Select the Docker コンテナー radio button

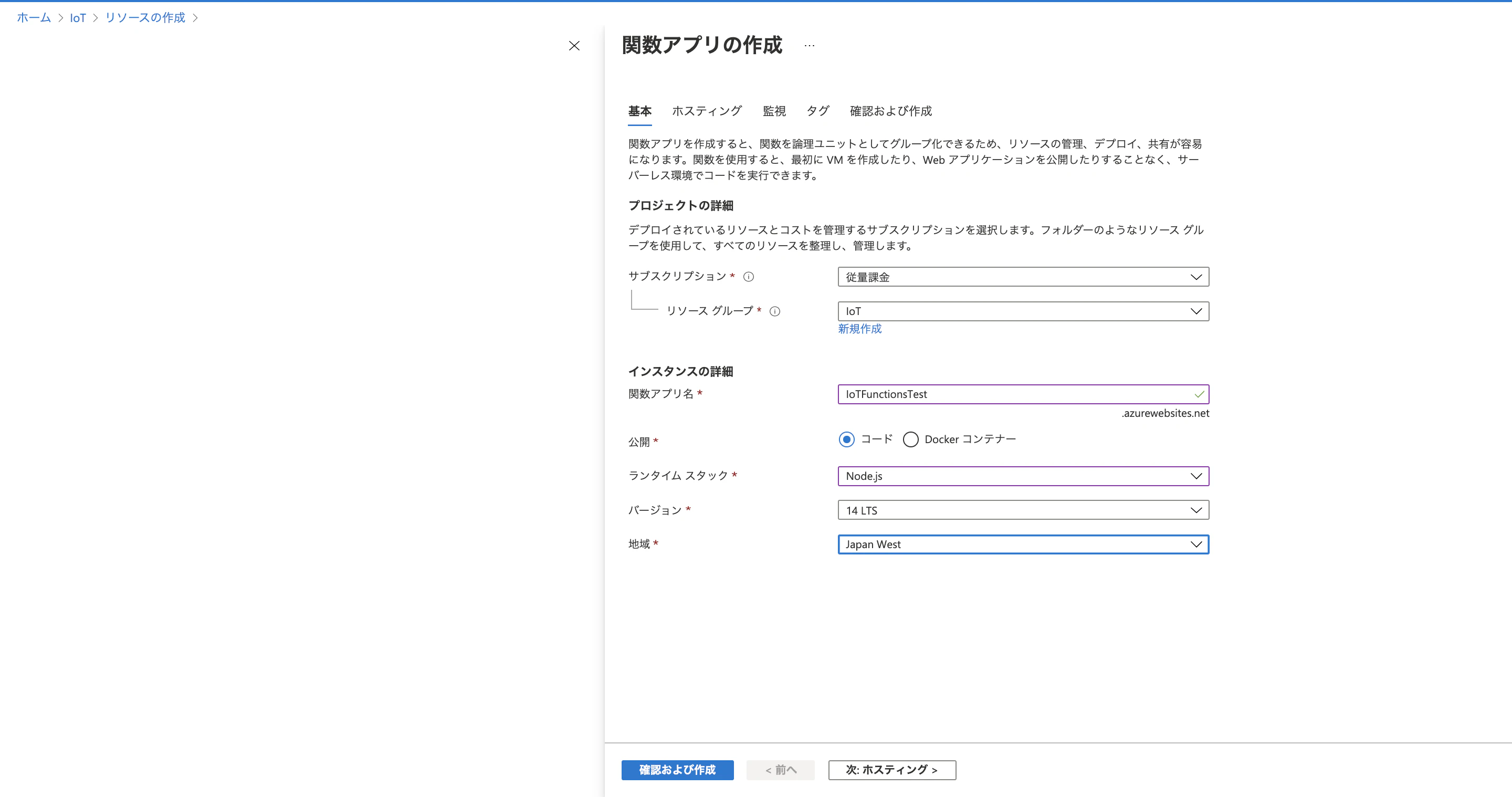(x=910, y=439)
